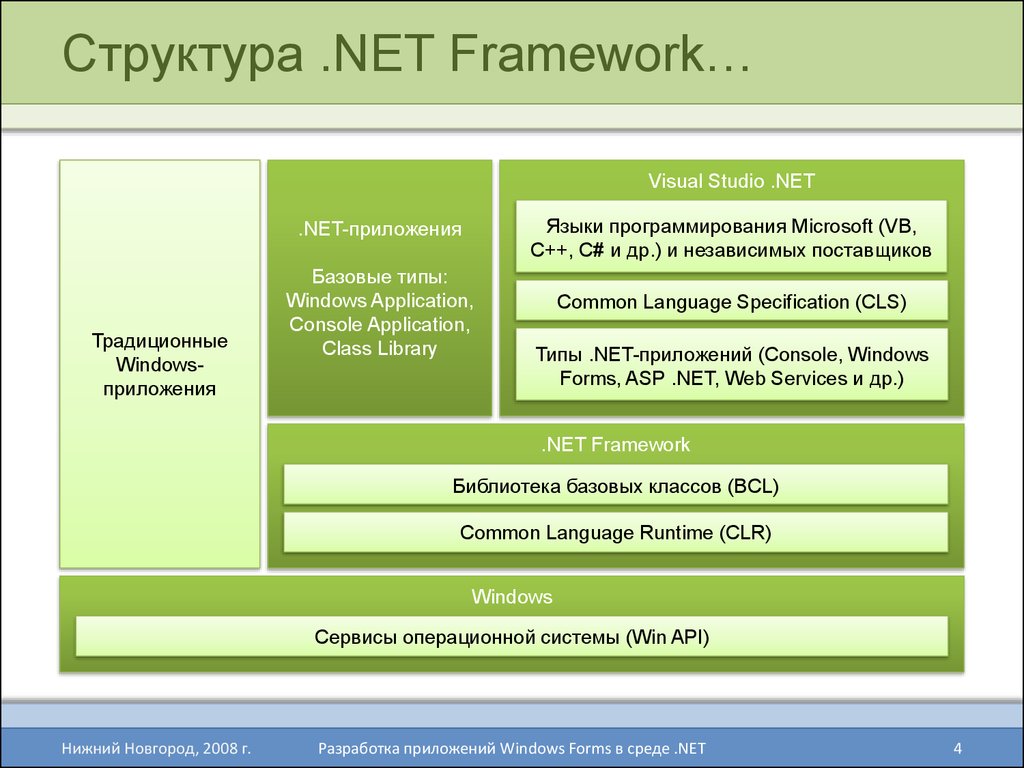The image size is (1024, 768).
Task: Click footer 'Разработка приложений Windows Forms в среде .NET'
Action: (x=511, y=748)
